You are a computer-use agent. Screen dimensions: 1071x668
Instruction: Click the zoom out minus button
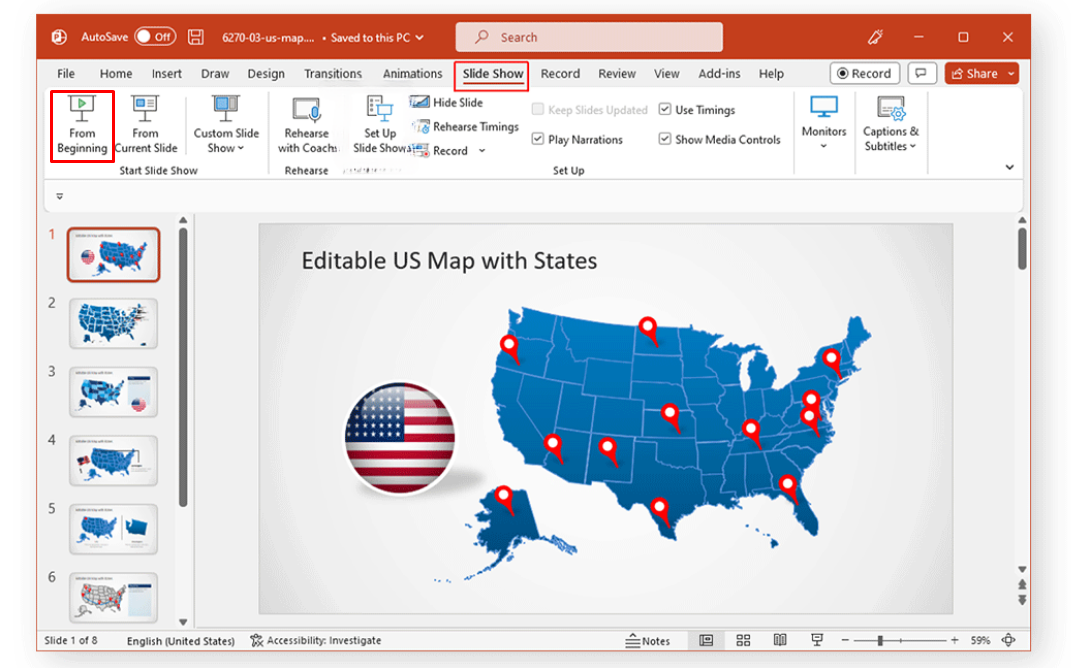[x=846, y=641]
